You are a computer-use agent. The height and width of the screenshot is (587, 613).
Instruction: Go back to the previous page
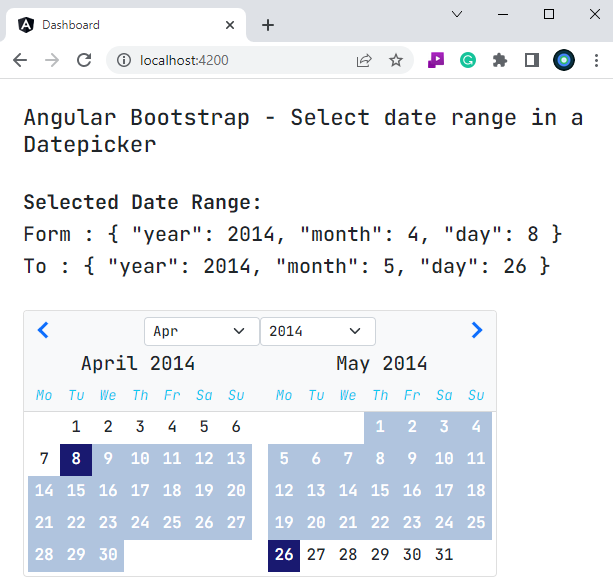pos(20,60)
